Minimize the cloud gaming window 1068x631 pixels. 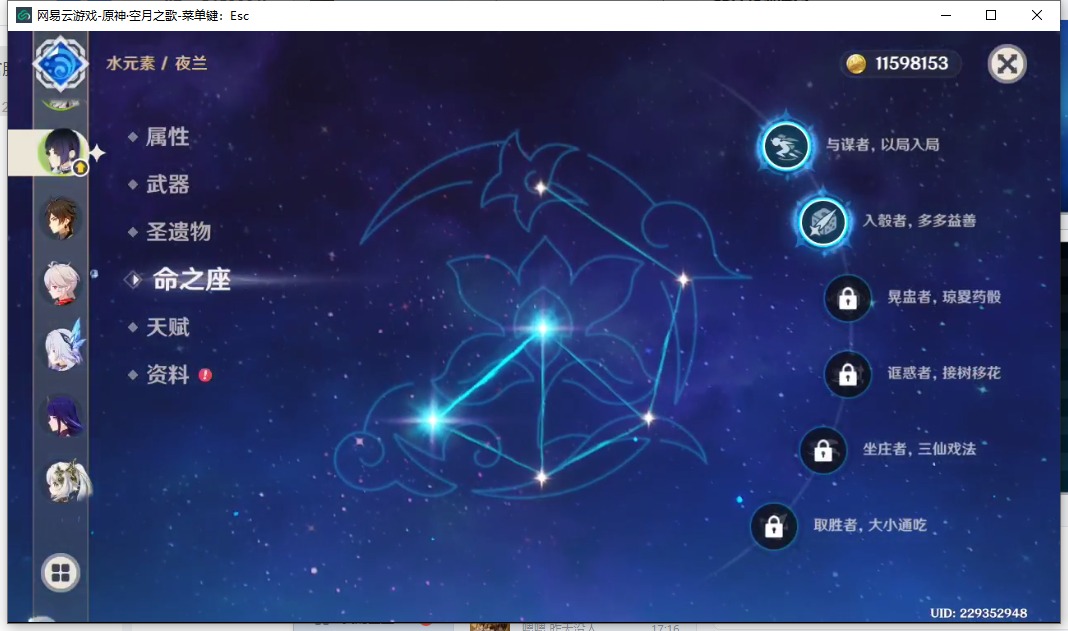click(x=945, y=15)
